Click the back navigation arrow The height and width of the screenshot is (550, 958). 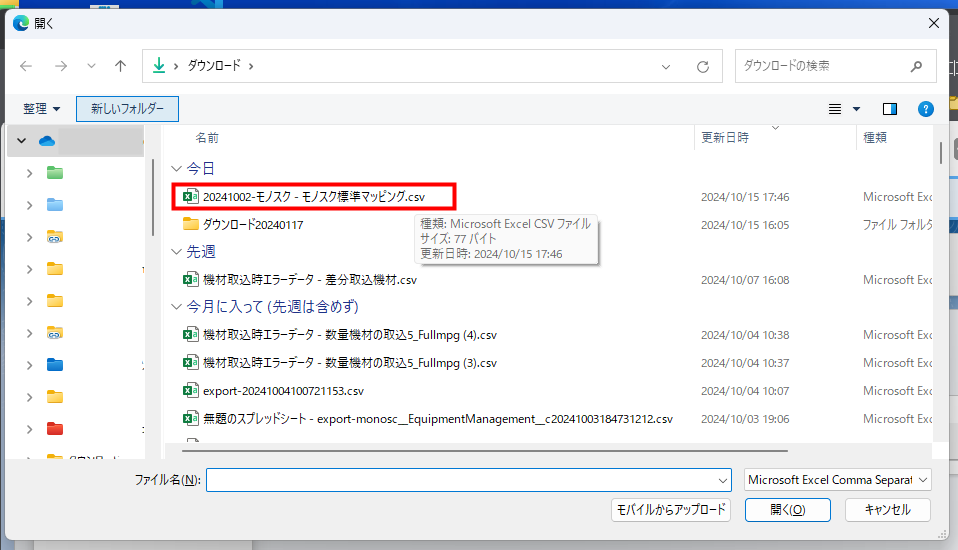[26, 66]
